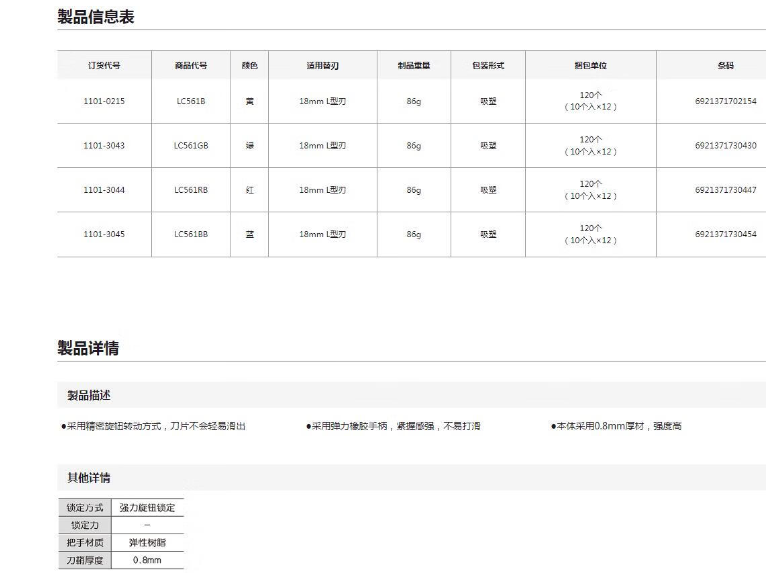The image size is (774, 573).
Task: Click the 制品描述 subsection bar
Action: pyautogui.click(x=88, y=396)
